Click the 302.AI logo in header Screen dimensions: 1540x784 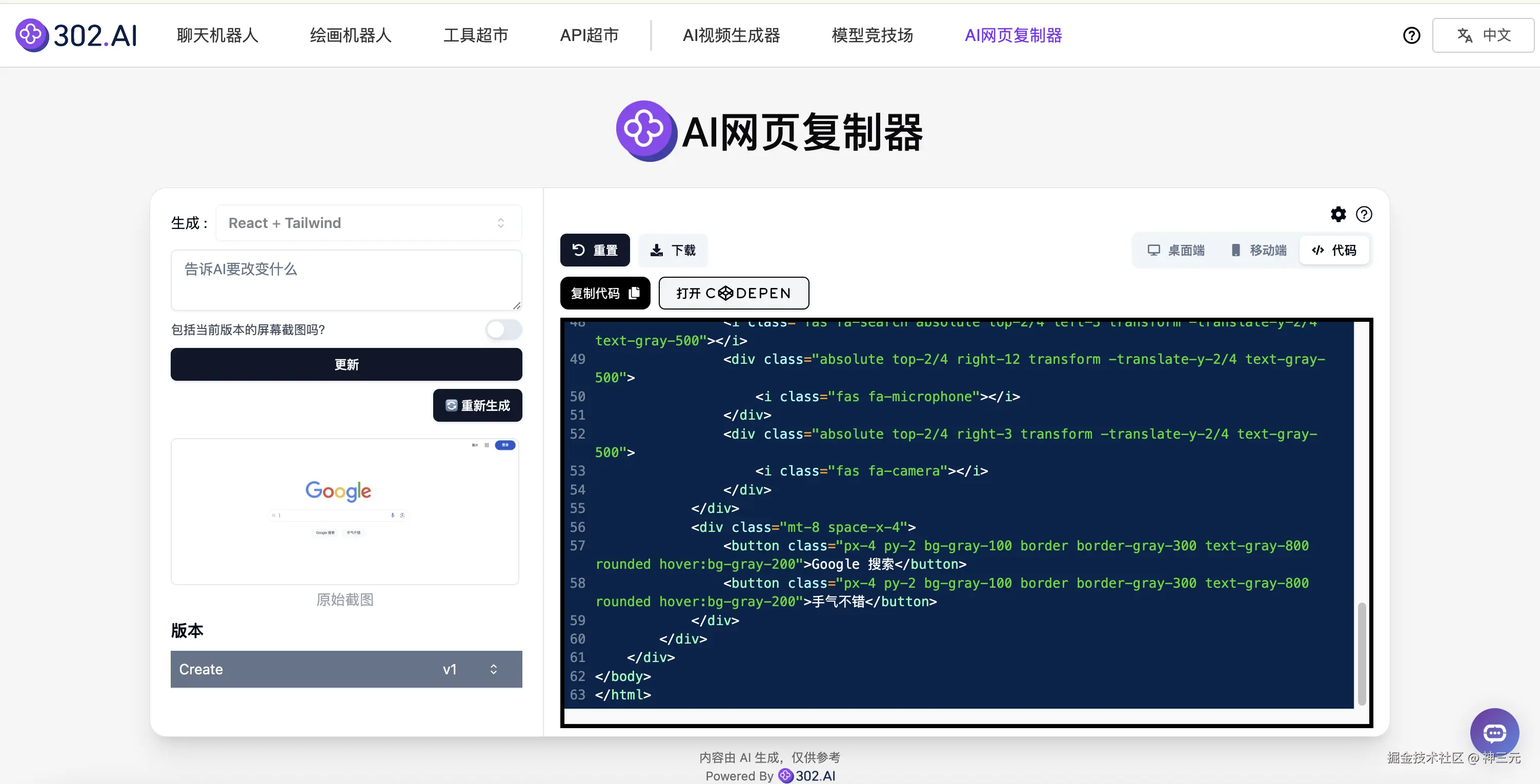(x=76, y=36)
